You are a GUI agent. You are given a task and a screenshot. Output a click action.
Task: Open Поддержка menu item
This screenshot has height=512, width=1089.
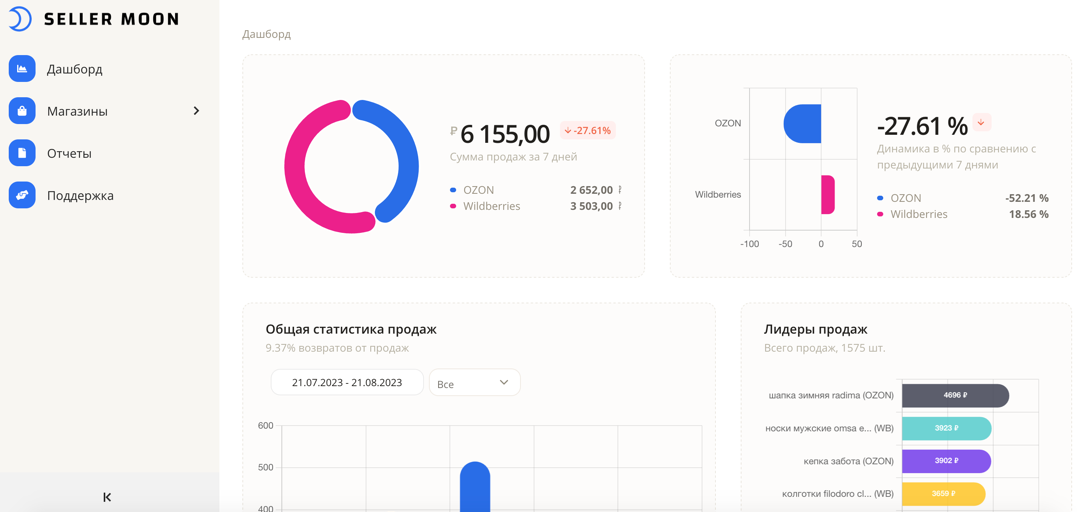pyautogui.click(x=81, y=196)
